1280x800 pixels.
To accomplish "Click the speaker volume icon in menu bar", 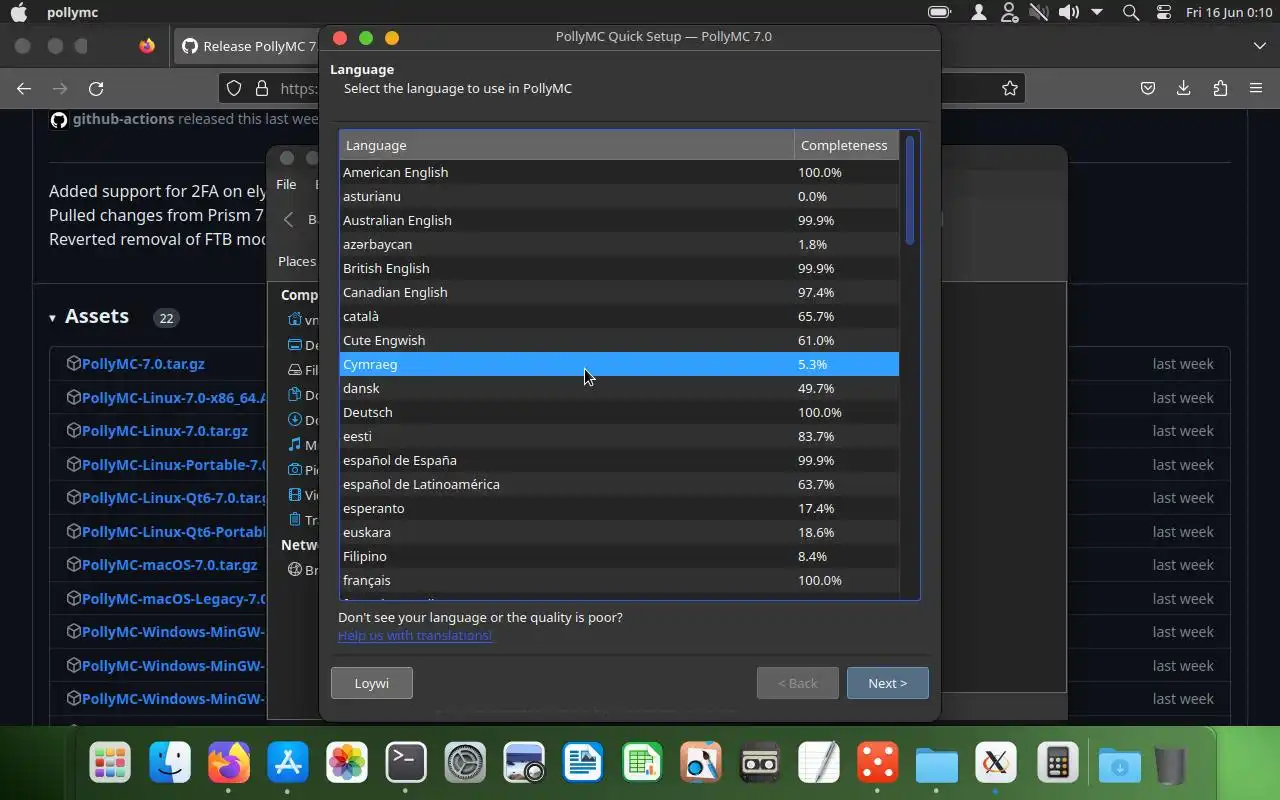I will [x=1068, y=13].
